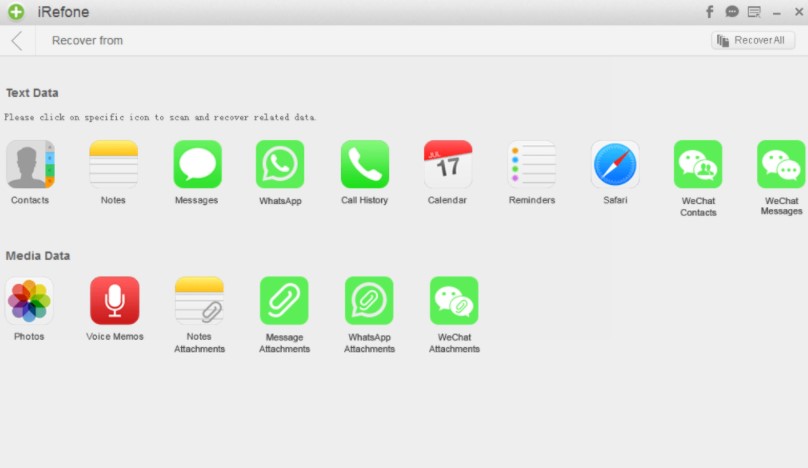Screen dimensions: 808x468
Task: Open the Contacts recovery icon
Action: coord(30,164)
